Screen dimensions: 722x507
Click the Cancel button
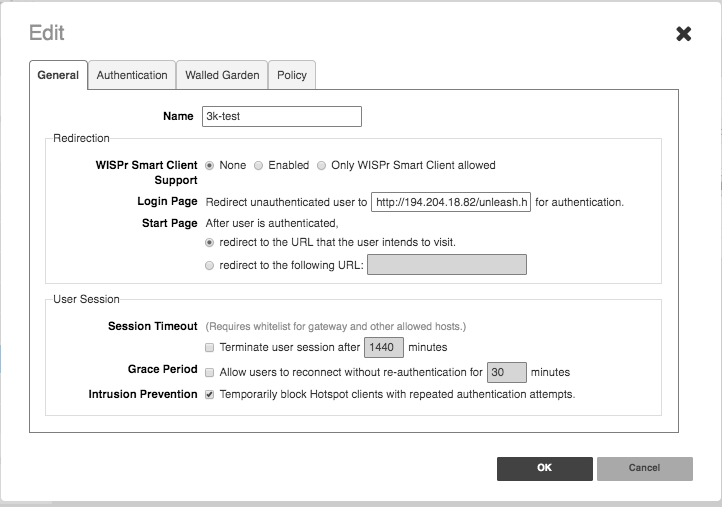pyautogui.click(x=644, y=468)
